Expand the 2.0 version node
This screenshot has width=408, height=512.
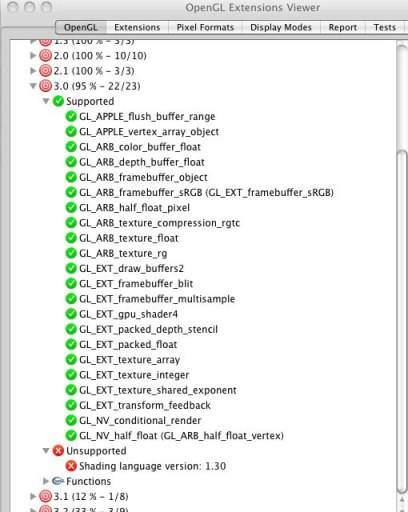(33, 55)
